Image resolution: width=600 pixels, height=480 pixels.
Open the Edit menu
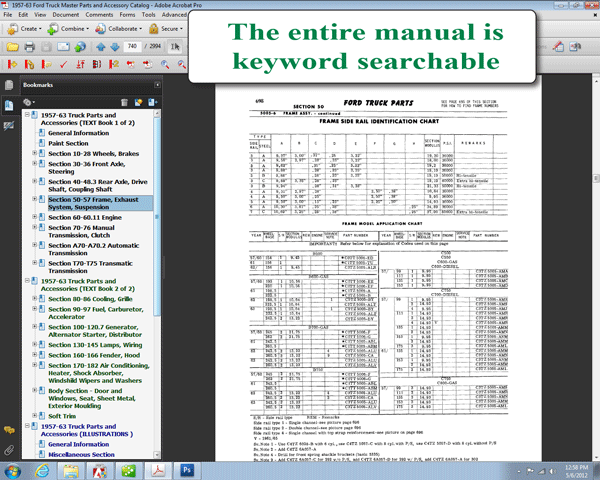point(23,15)
